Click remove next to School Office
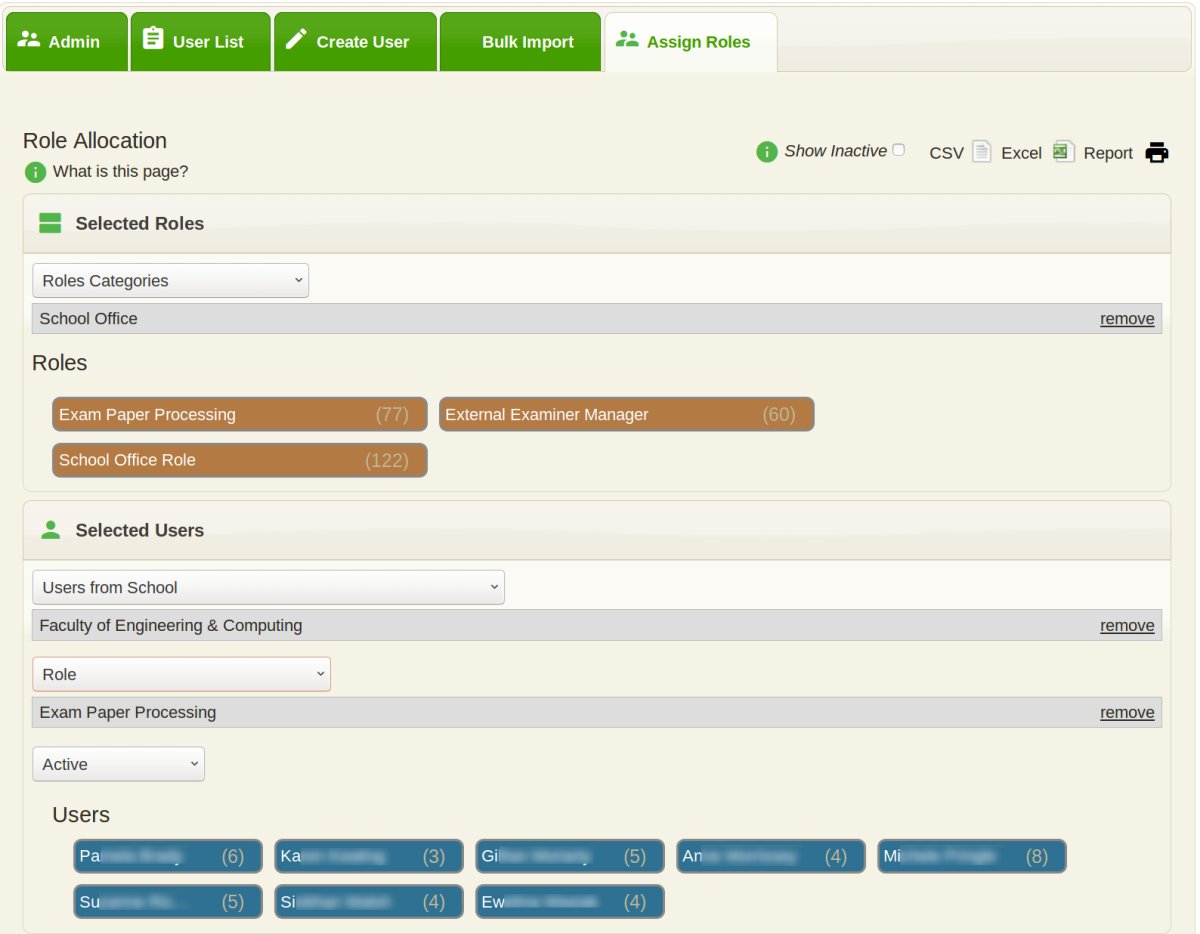The height and width of the screenshot is (934, 1200). pyautogui.click(x=1127, y=318)
